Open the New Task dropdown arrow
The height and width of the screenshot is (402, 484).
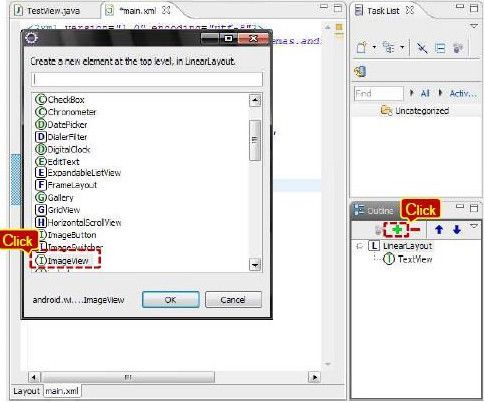click(374, 47)
